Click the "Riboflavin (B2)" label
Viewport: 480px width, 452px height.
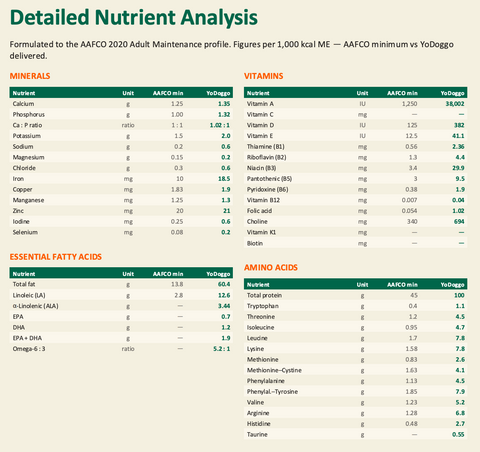[x=267, y=157]
